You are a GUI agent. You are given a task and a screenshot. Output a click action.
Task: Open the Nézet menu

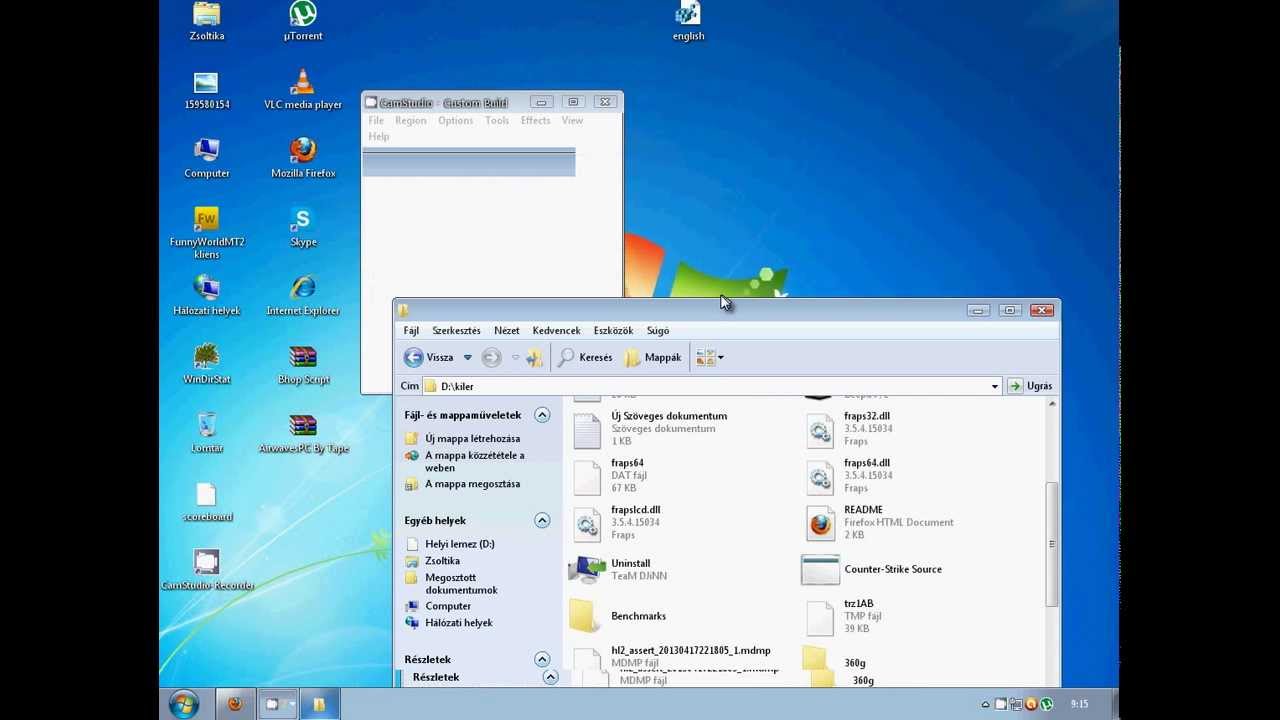(507, 331)
